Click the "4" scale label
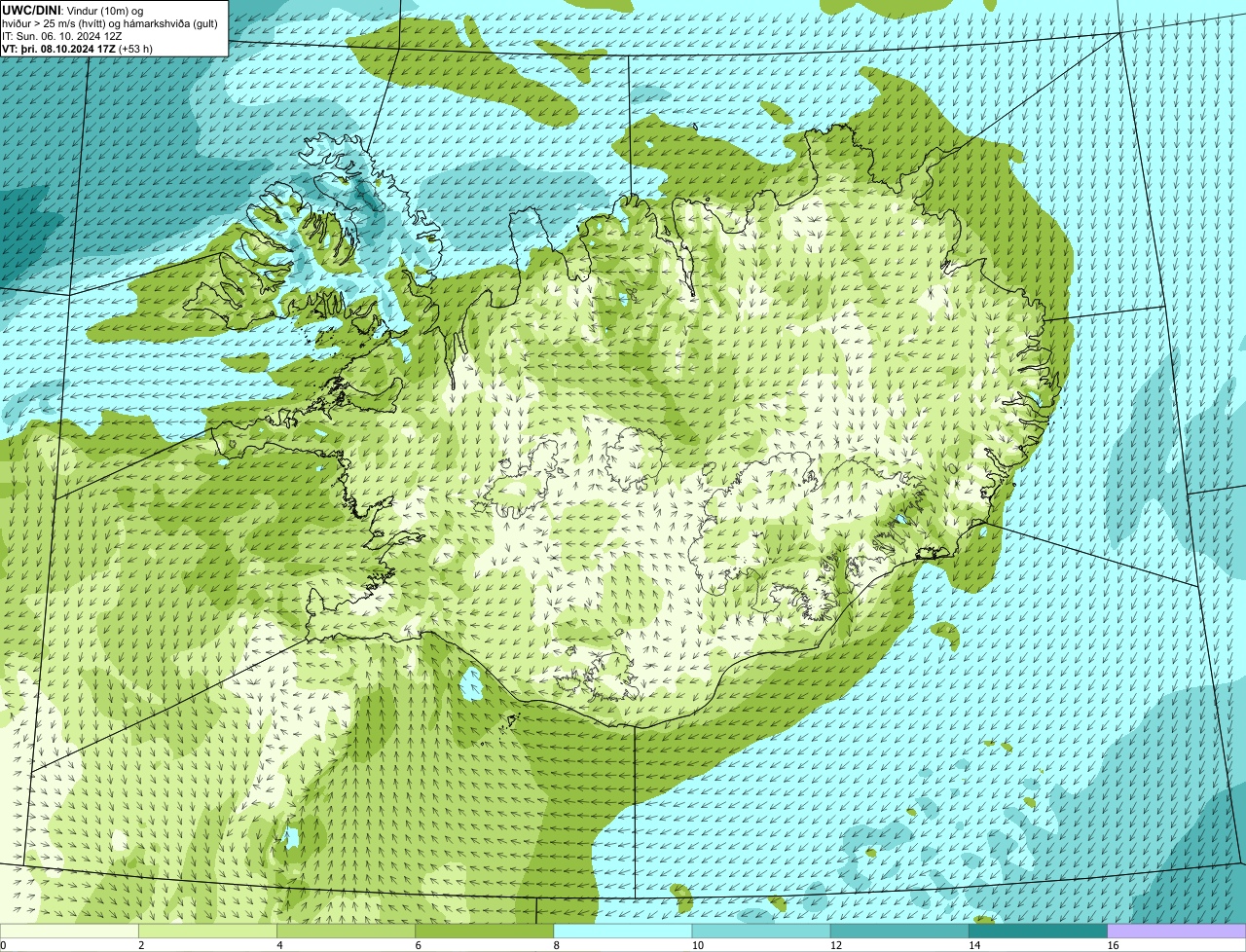Image resolution: width=1246 pixels, height=952 pixels. [x=279, y=945]
